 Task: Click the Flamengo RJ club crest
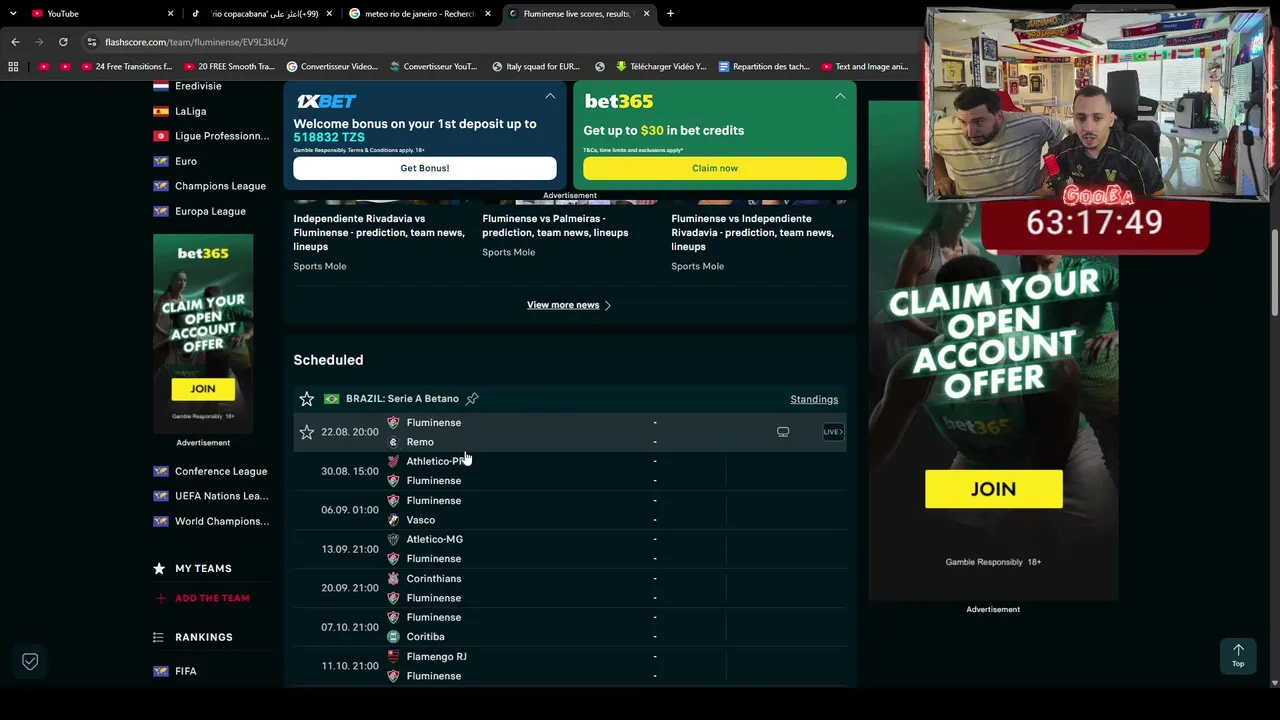393,656
